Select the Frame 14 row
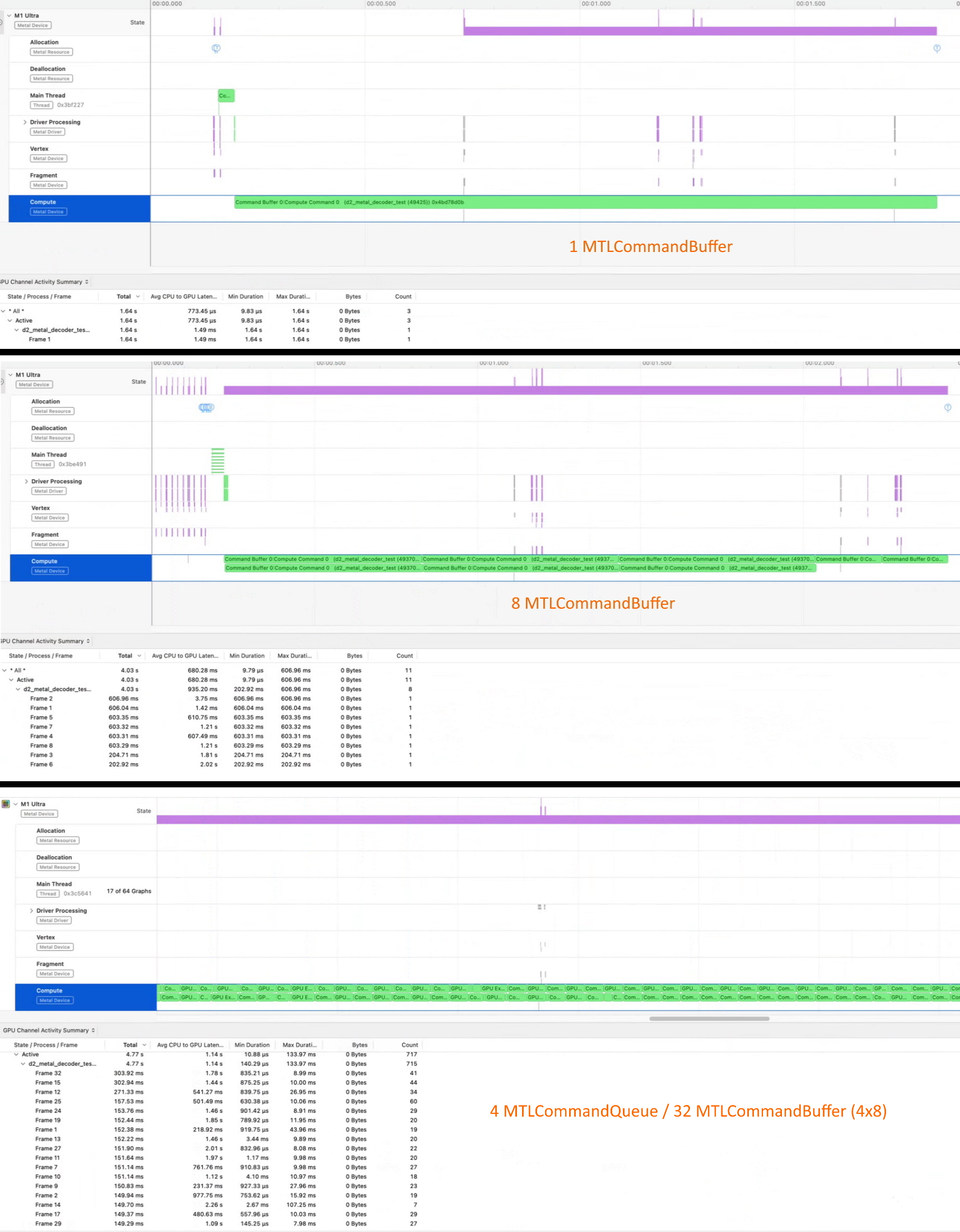Screen dimensions: 960x1232 [212, 1205]
